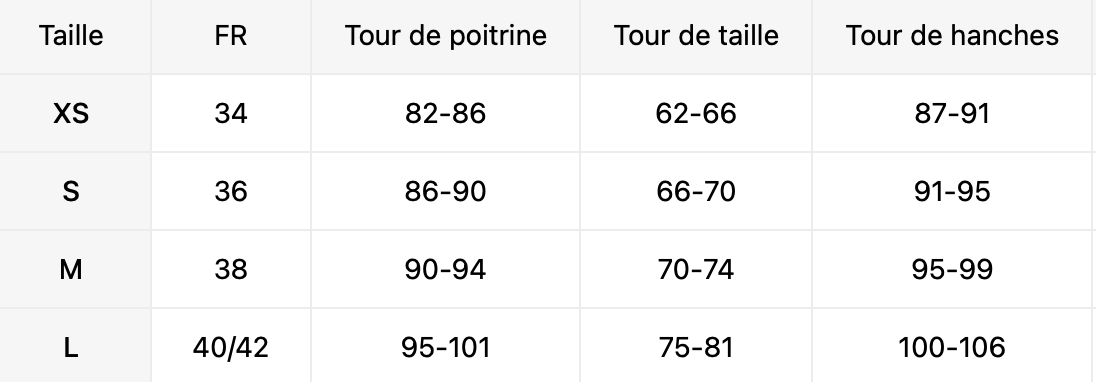Click the Tour de hanches header

tap(952, 36)
